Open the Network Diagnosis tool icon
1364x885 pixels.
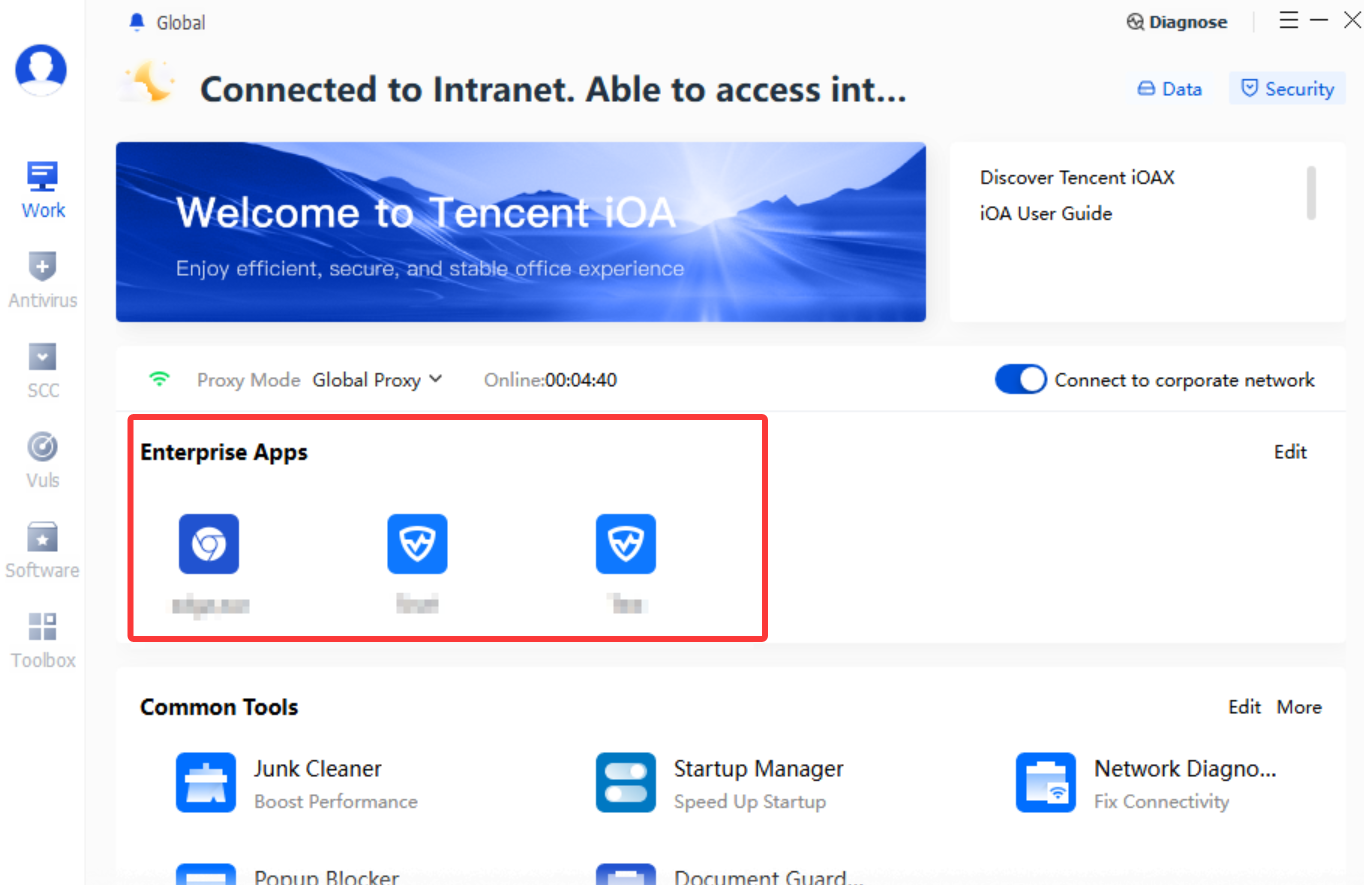(1046, 783)
